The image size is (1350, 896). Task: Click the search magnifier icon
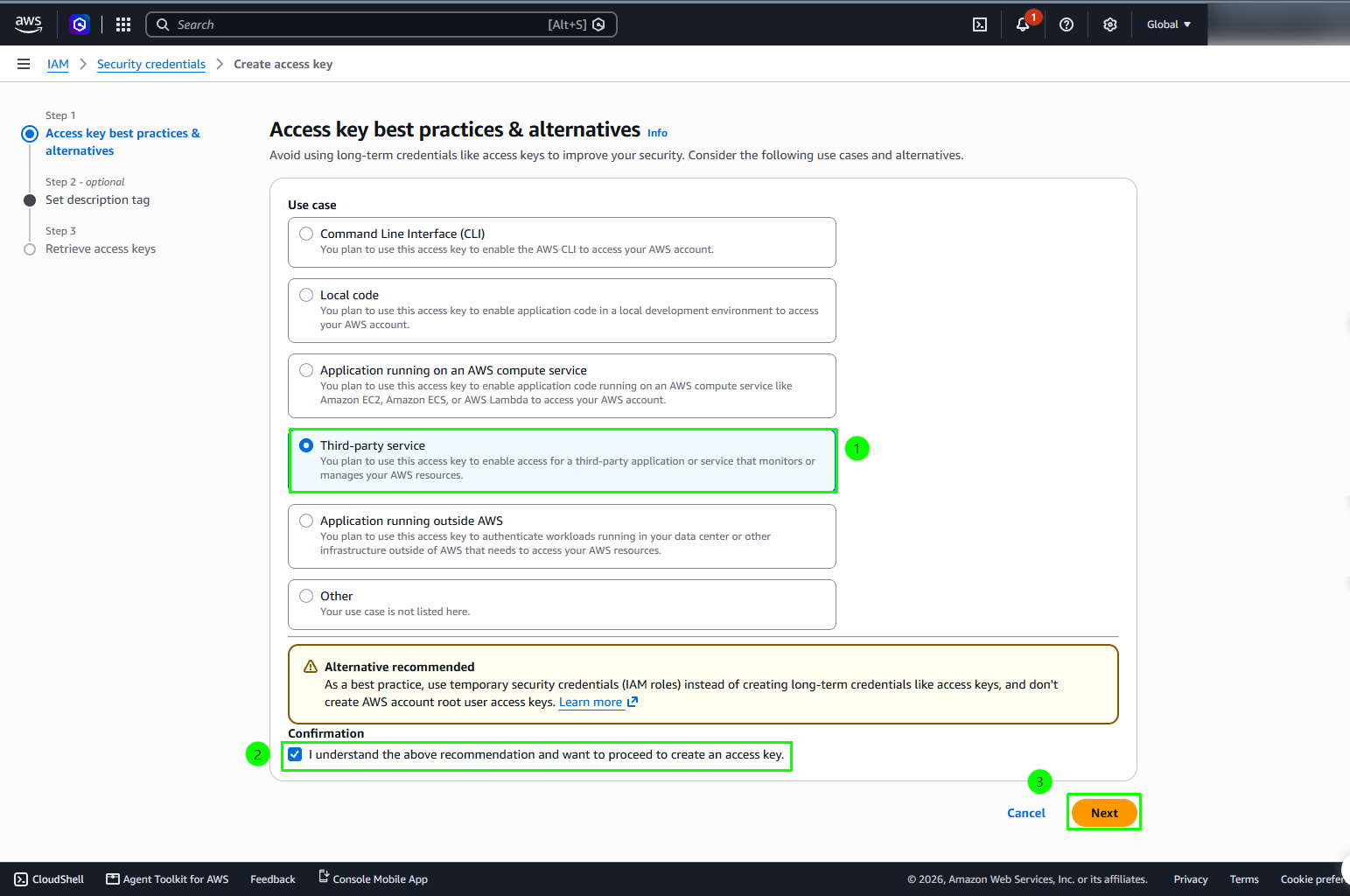click(163, 24)
